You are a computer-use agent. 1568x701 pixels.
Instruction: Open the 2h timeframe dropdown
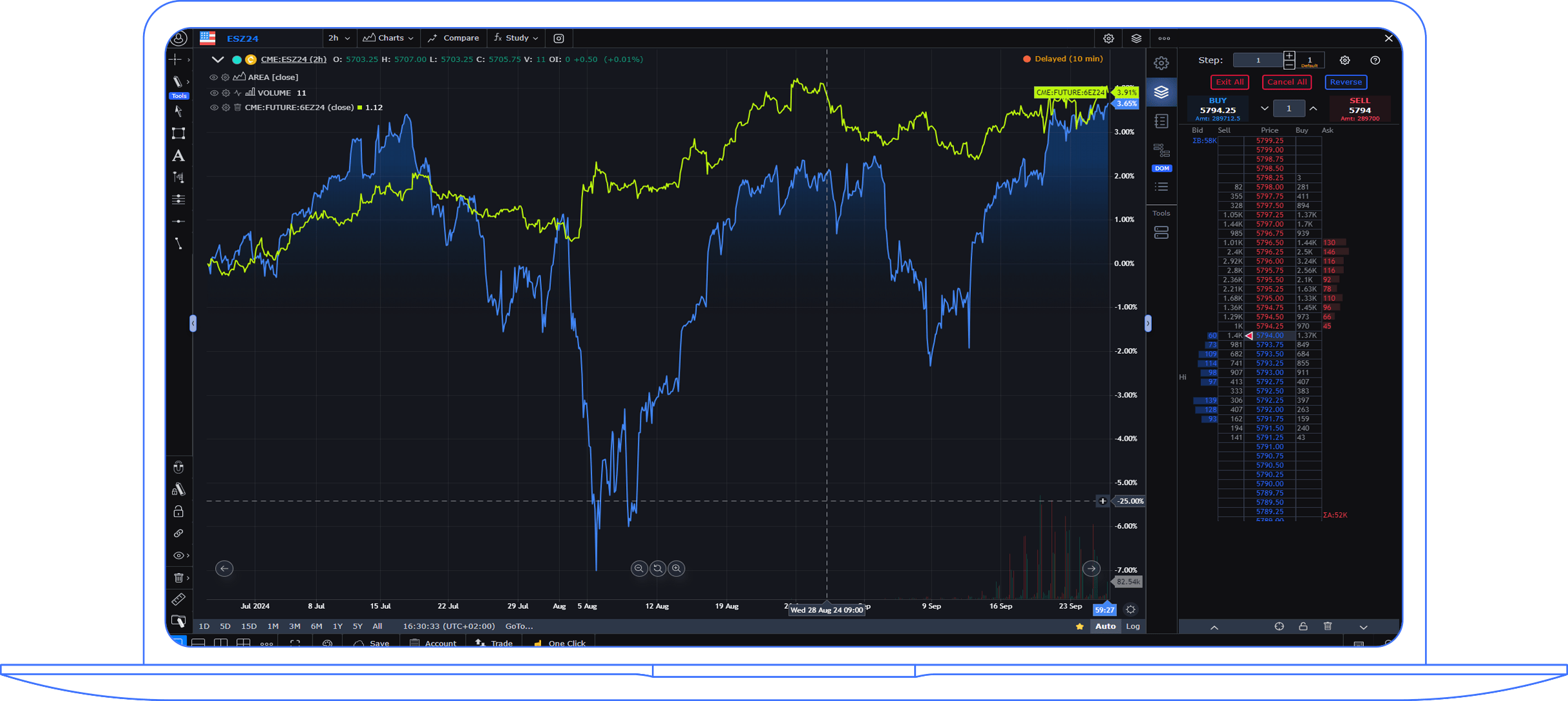339,38
